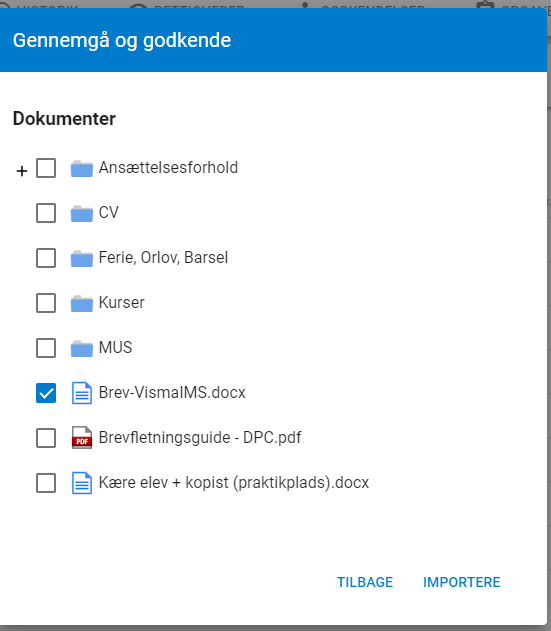Go back with the TILBAGE button

point(365,582)
